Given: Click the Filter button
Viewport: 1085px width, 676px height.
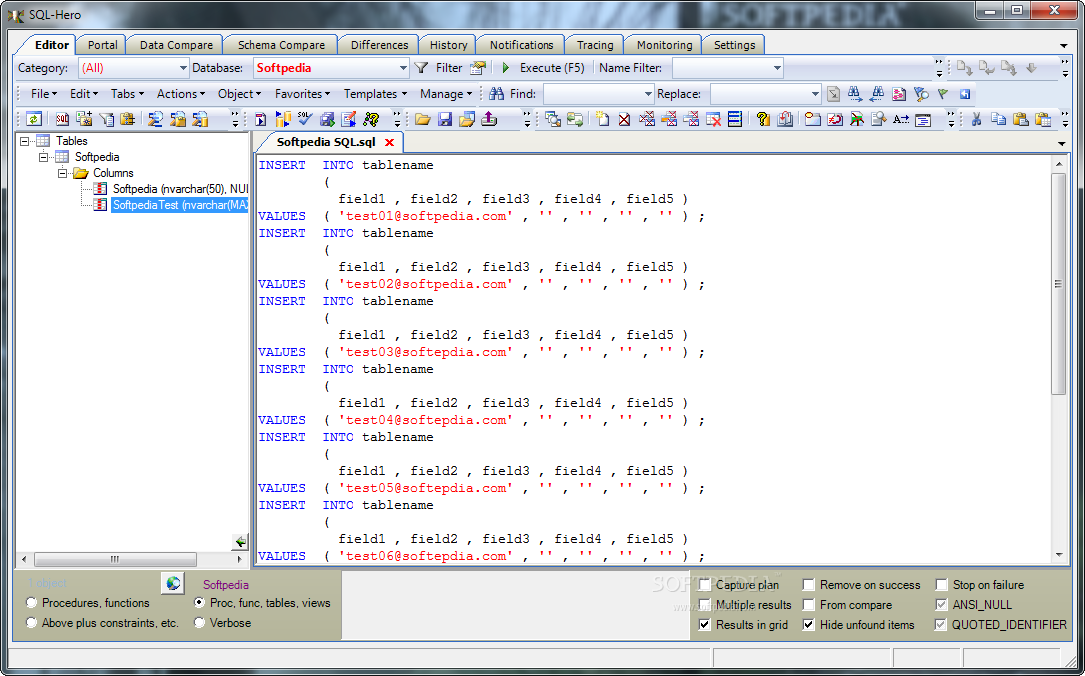Looking at the screenshot, I should point(448,68).
